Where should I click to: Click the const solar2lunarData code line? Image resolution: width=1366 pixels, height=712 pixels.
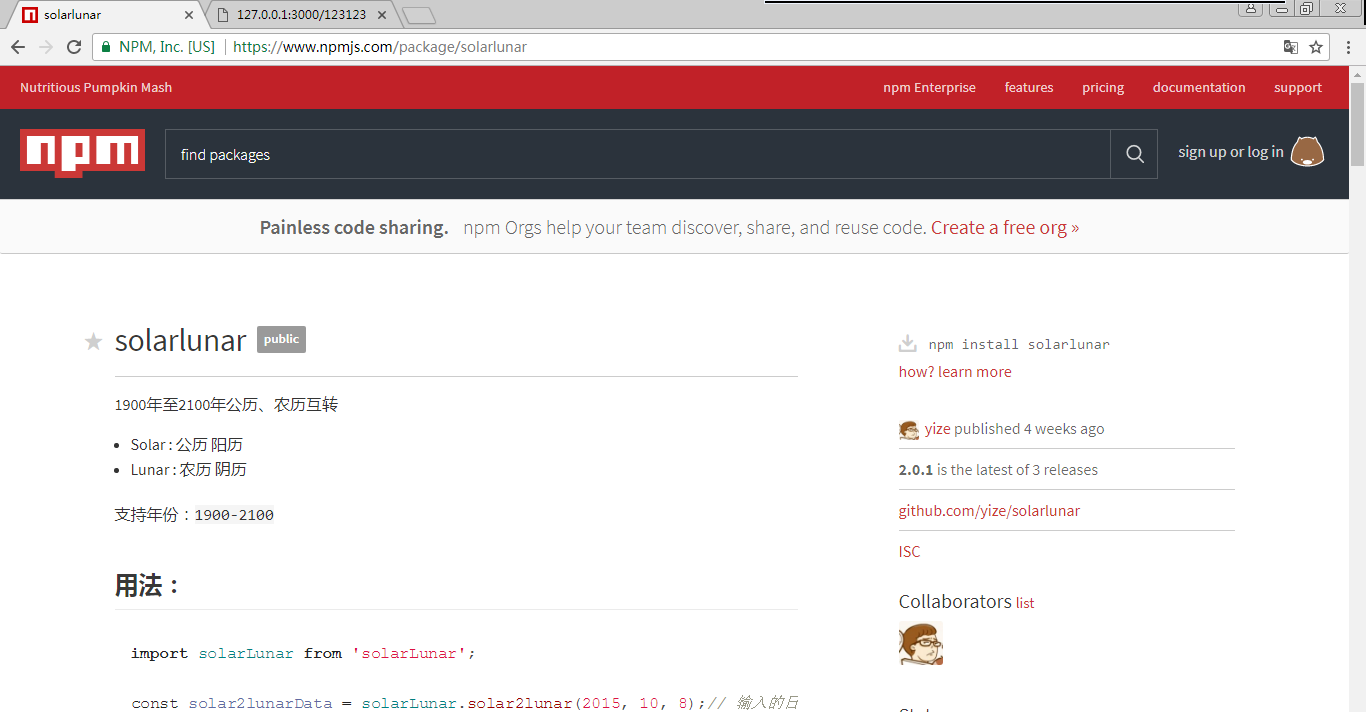464,703
